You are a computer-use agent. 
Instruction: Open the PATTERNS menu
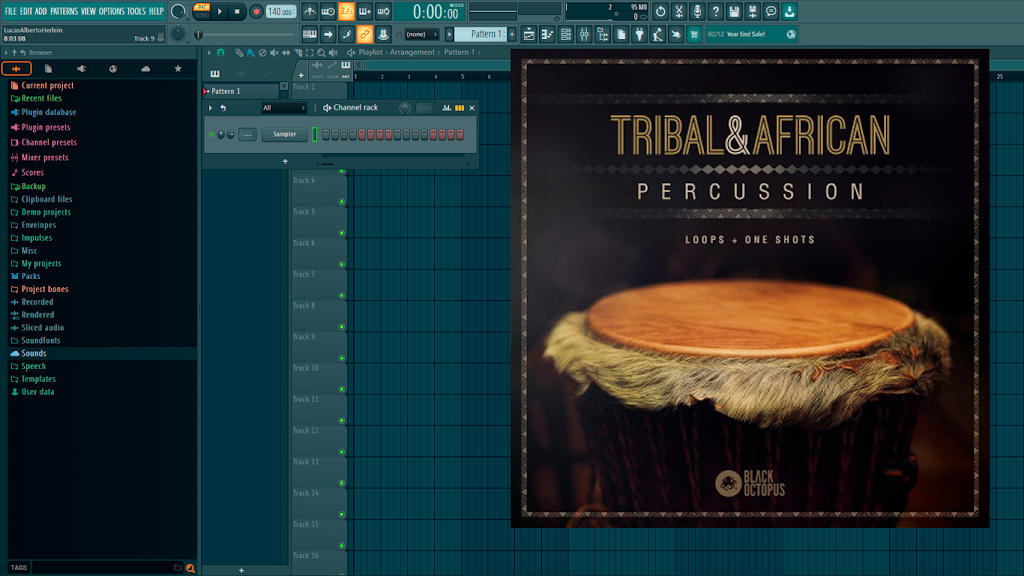[x=64, y=11]
